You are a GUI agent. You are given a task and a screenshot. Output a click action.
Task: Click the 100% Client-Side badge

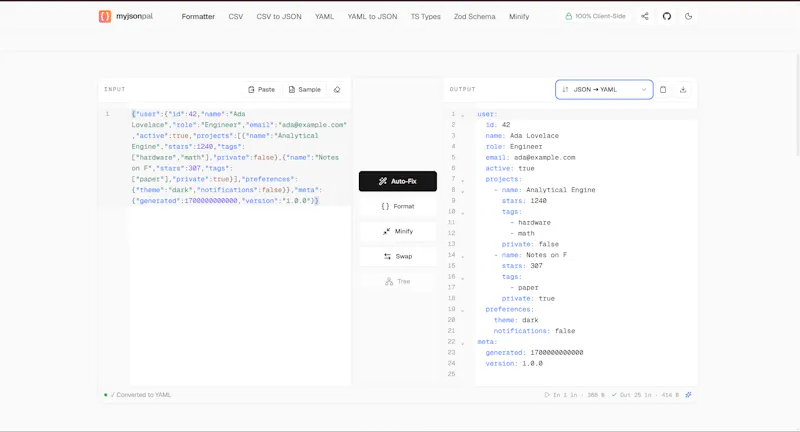[x=595, y=16]
